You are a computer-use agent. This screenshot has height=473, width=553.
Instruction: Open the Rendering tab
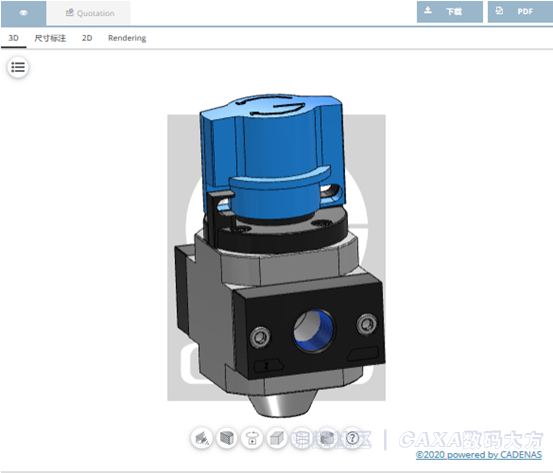[x=127, y=38]
